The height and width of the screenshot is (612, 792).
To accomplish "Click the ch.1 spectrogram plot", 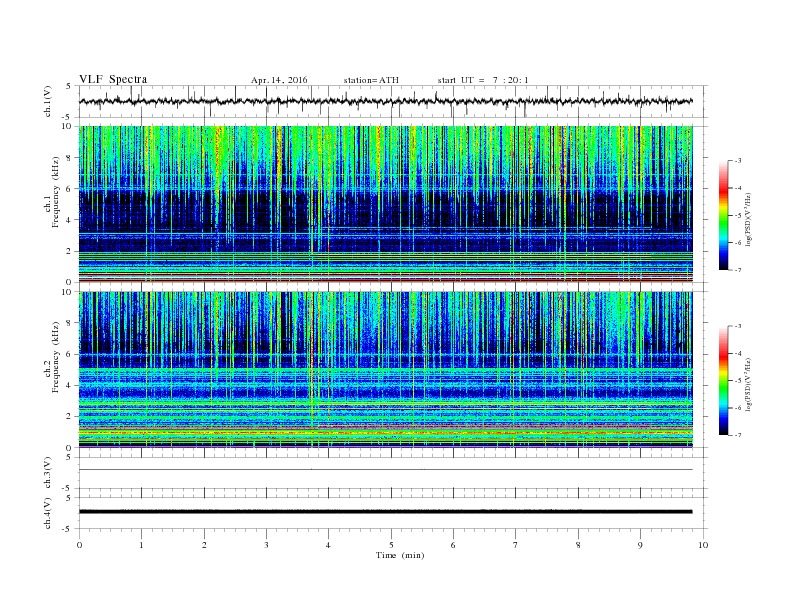I will pos(386,204).
